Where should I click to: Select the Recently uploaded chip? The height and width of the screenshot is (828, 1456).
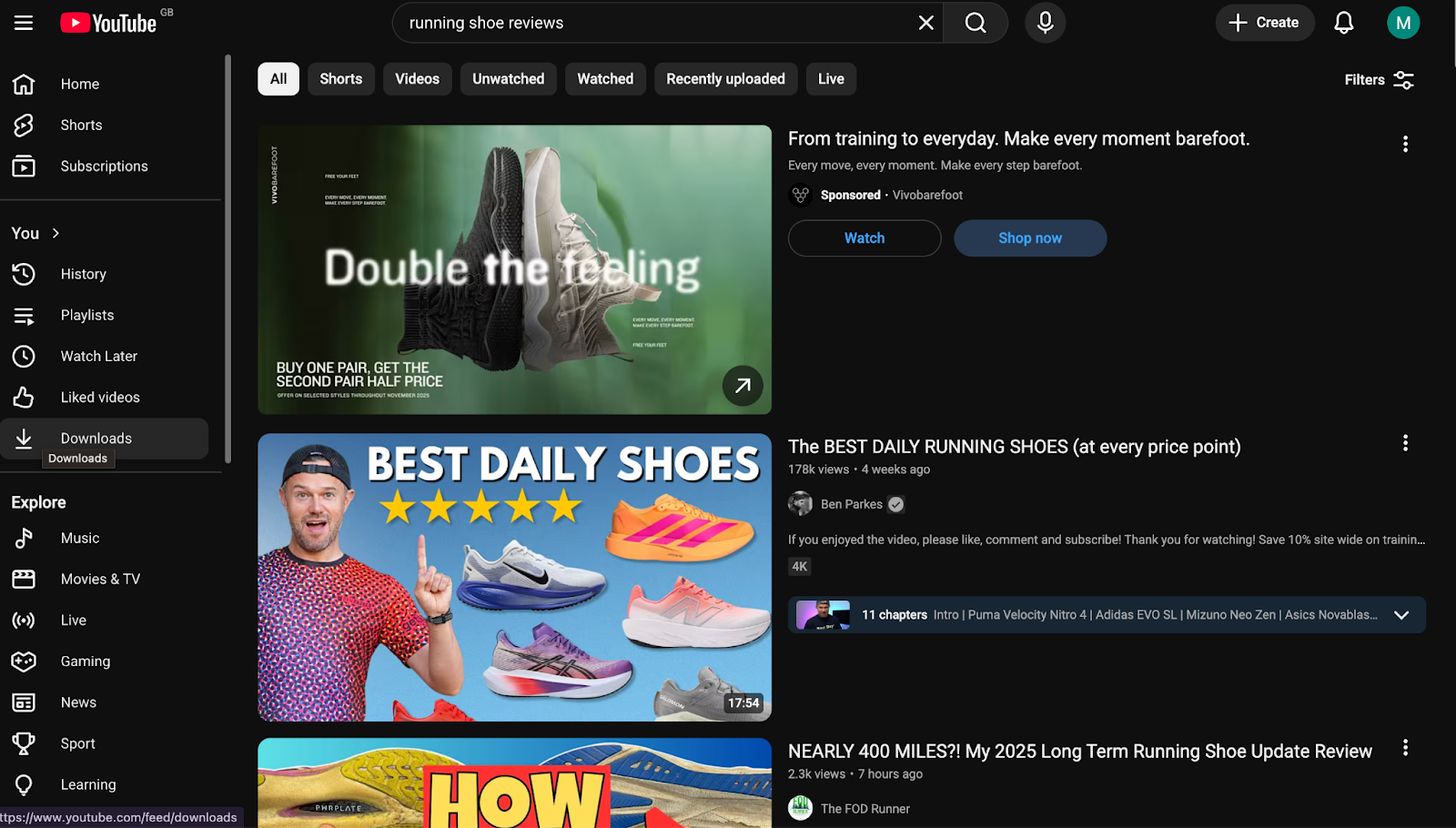725,79
